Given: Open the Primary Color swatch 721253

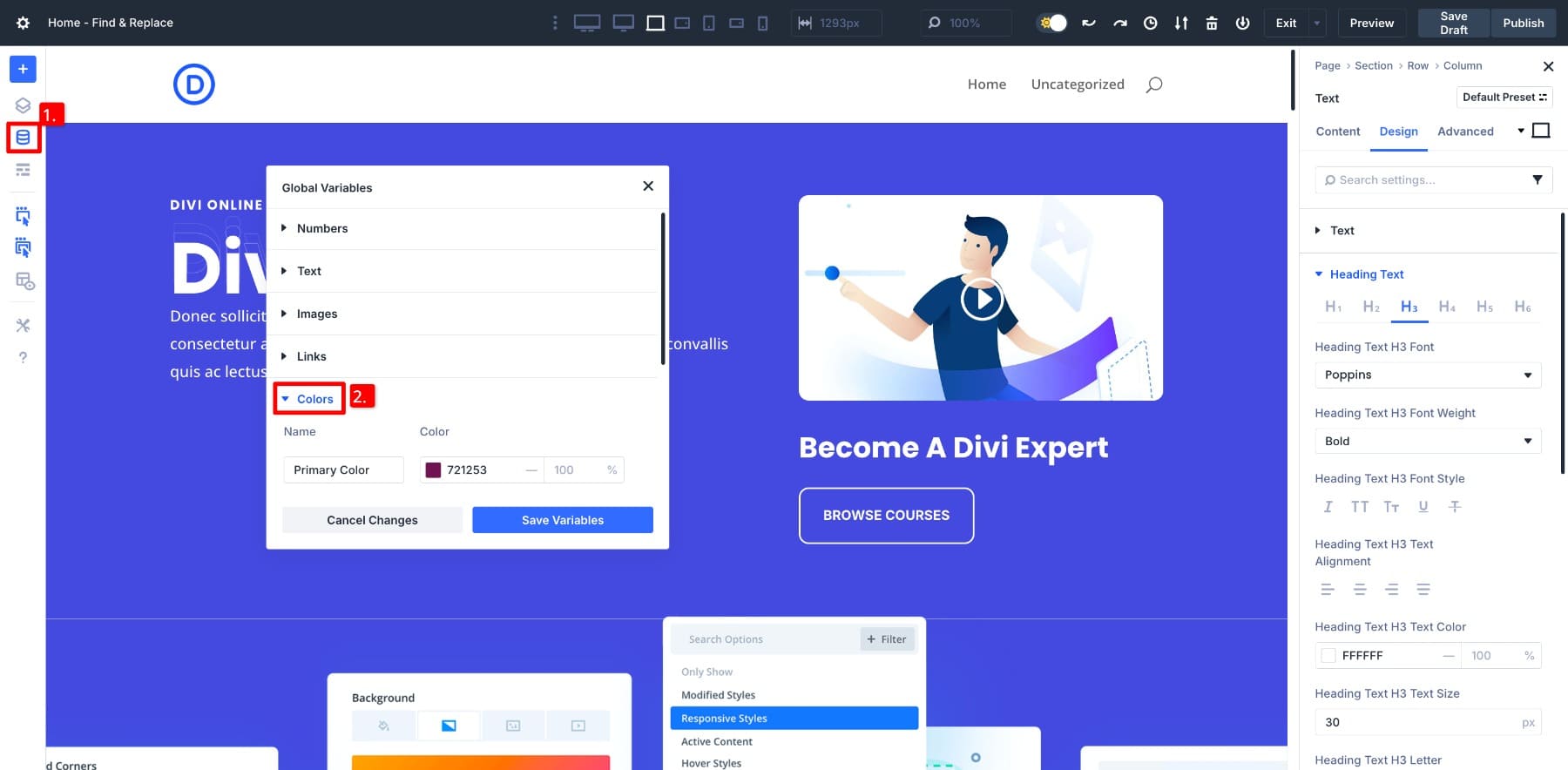Looking at the screenshot, I should click(x=433, y=470).
